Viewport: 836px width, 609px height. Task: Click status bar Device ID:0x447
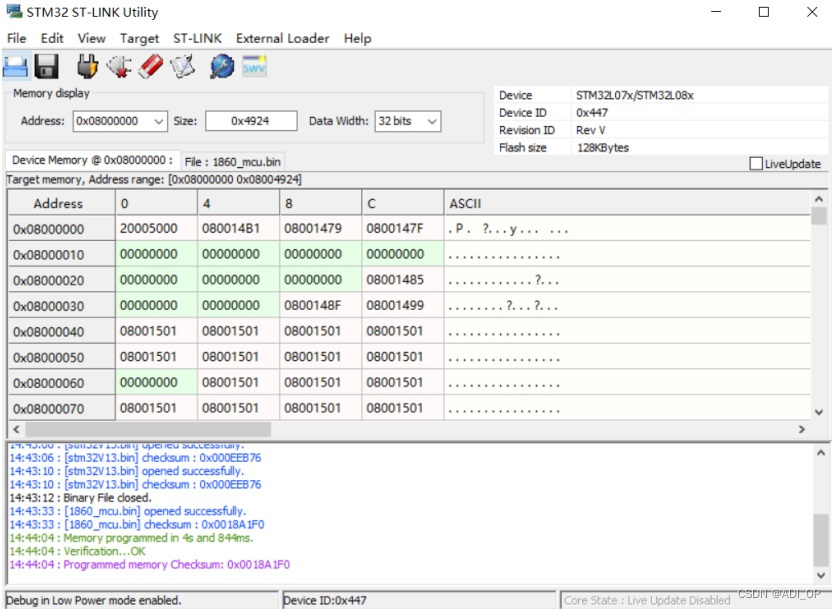[x=325, y=600]
